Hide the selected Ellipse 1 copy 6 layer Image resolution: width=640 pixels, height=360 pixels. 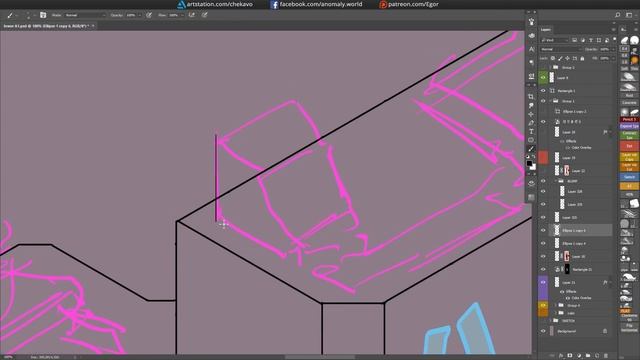click(x=543, y=230)
